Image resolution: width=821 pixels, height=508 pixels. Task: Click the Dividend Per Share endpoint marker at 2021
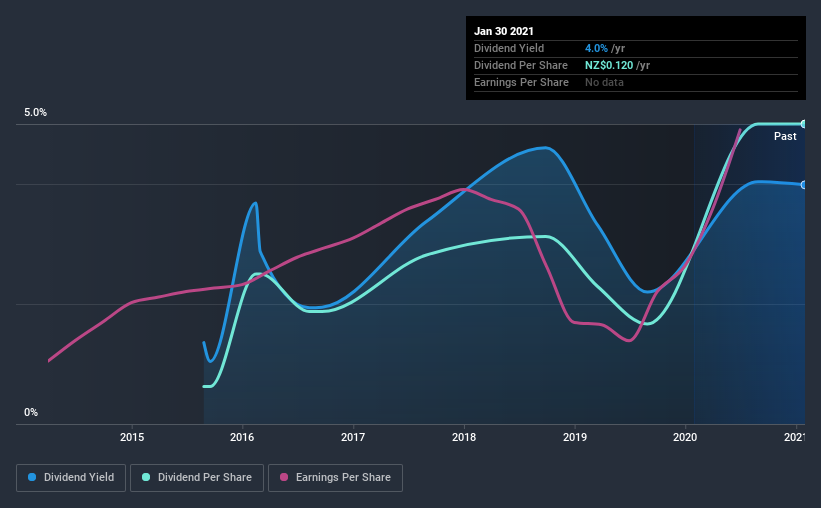pos(803,124)
